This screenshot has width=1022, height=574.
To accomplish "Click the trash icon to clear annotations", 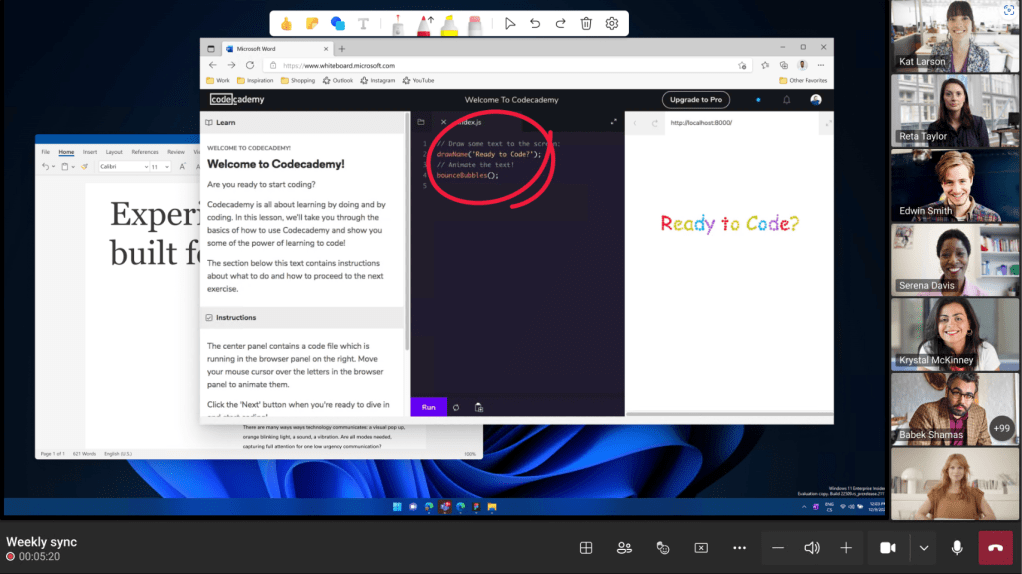I will click(x=586, y=23).
